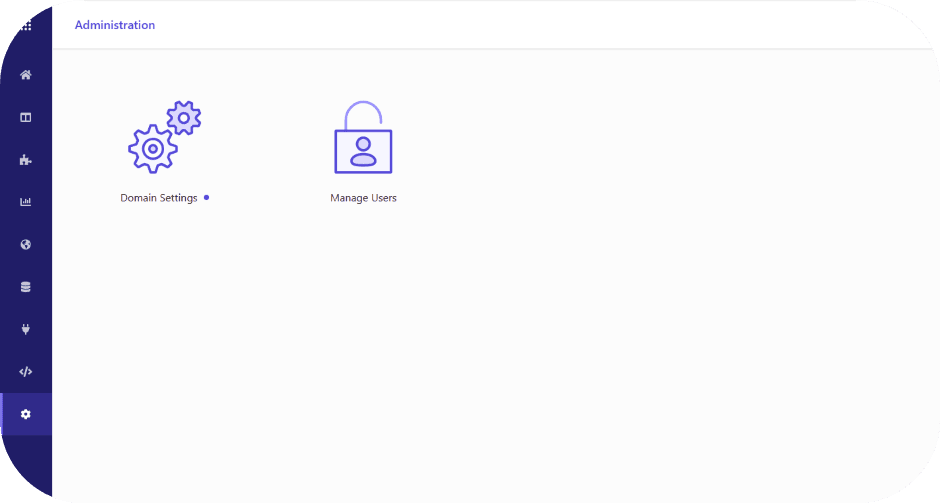Open the dotted grid app launcher icon
The height and width of the screenshot is (503, 940).
coord(26,26)
